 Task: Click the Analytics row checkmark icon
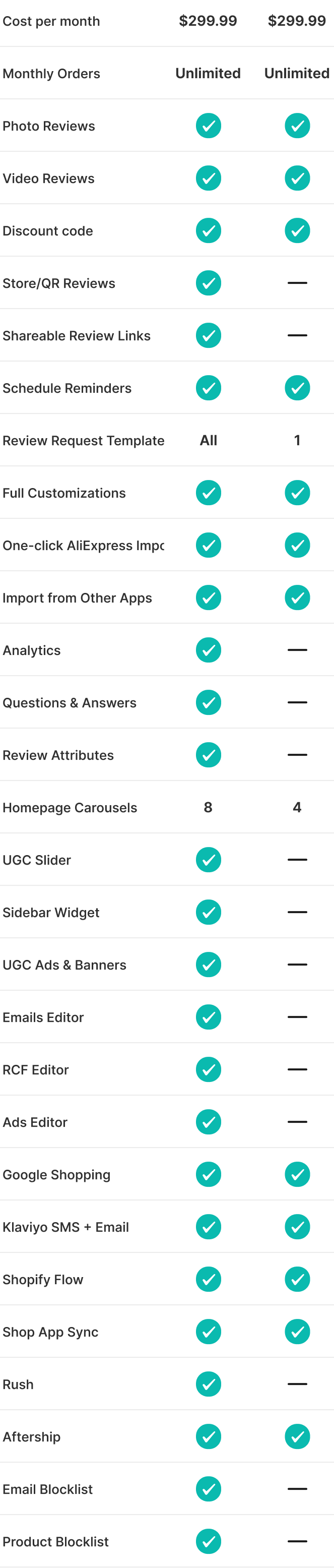click(208, 650)
